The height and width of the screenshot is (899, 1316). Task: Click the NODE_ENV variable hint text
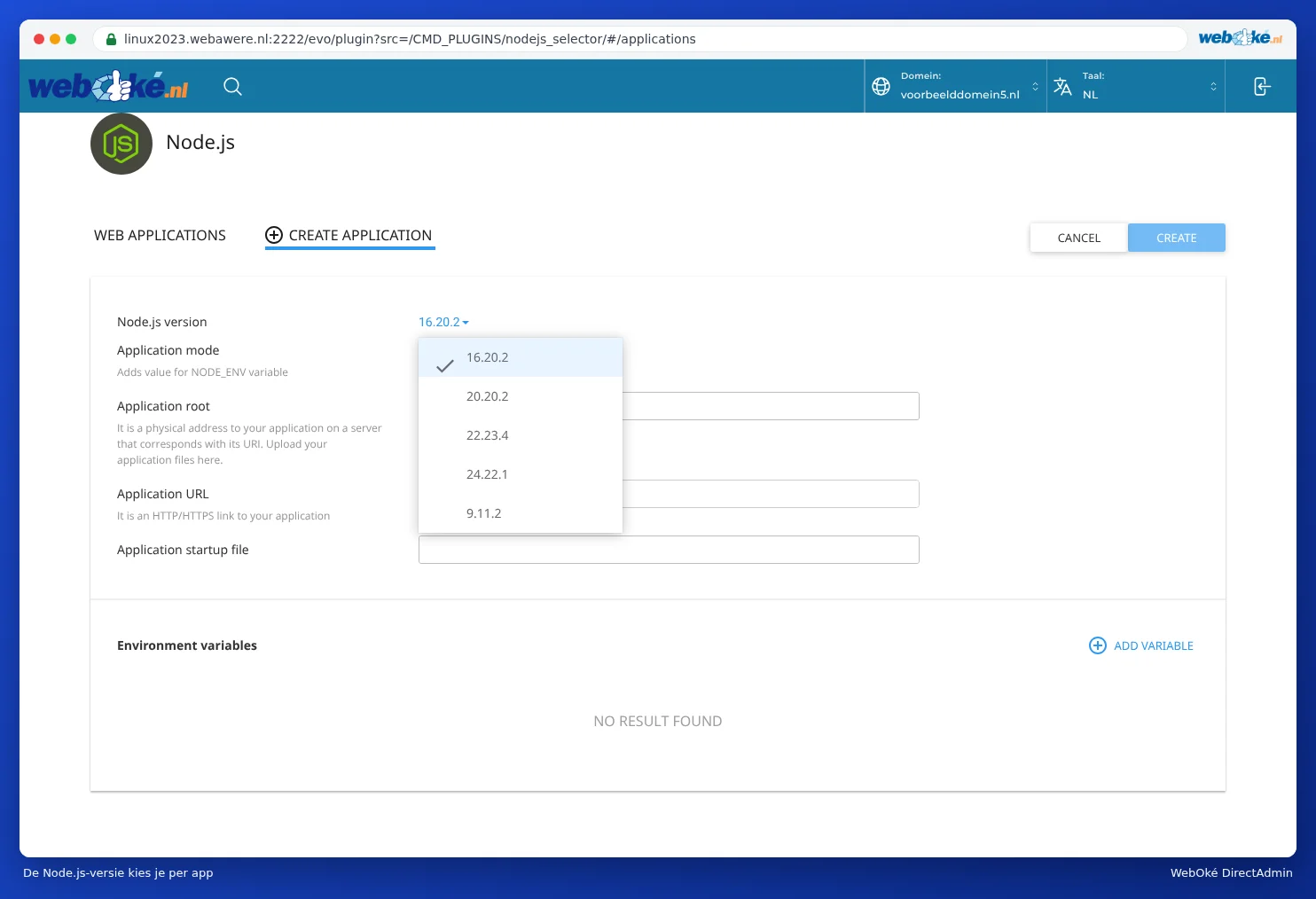tap(202, 372)
